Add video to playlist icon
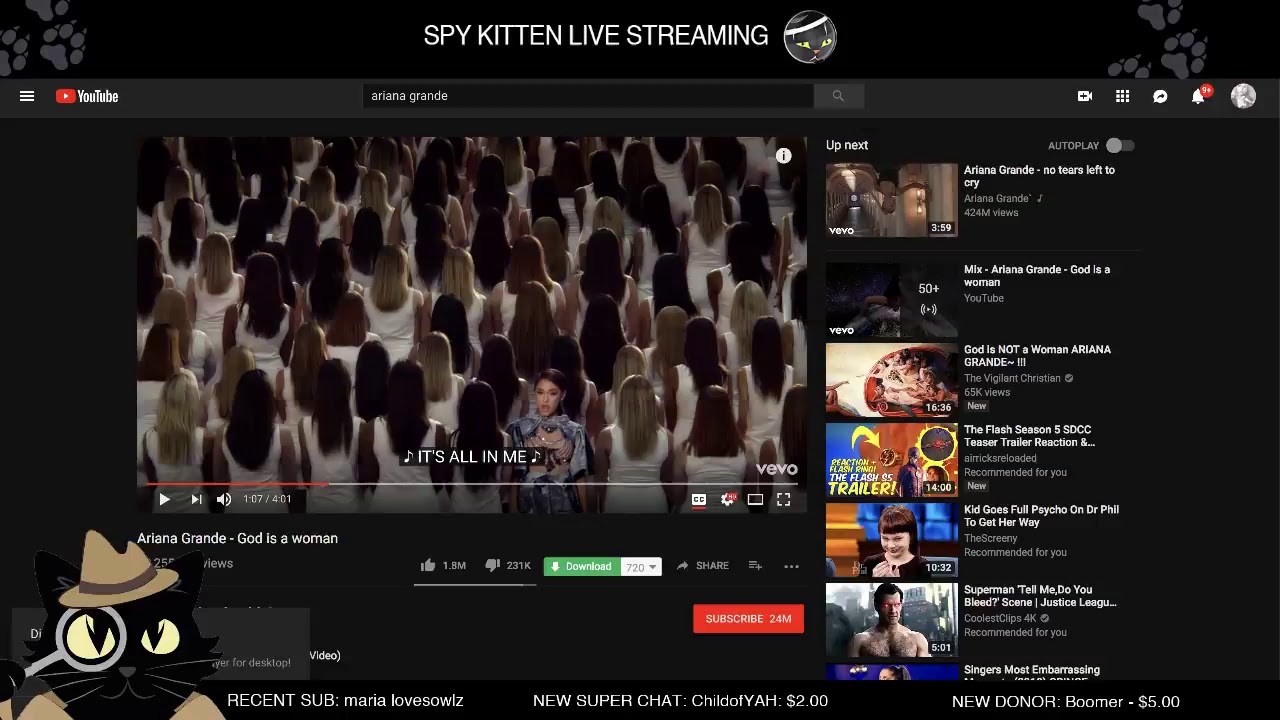Image resolution: width=1280 pixels, height=720 pixels. pos(755,566)
